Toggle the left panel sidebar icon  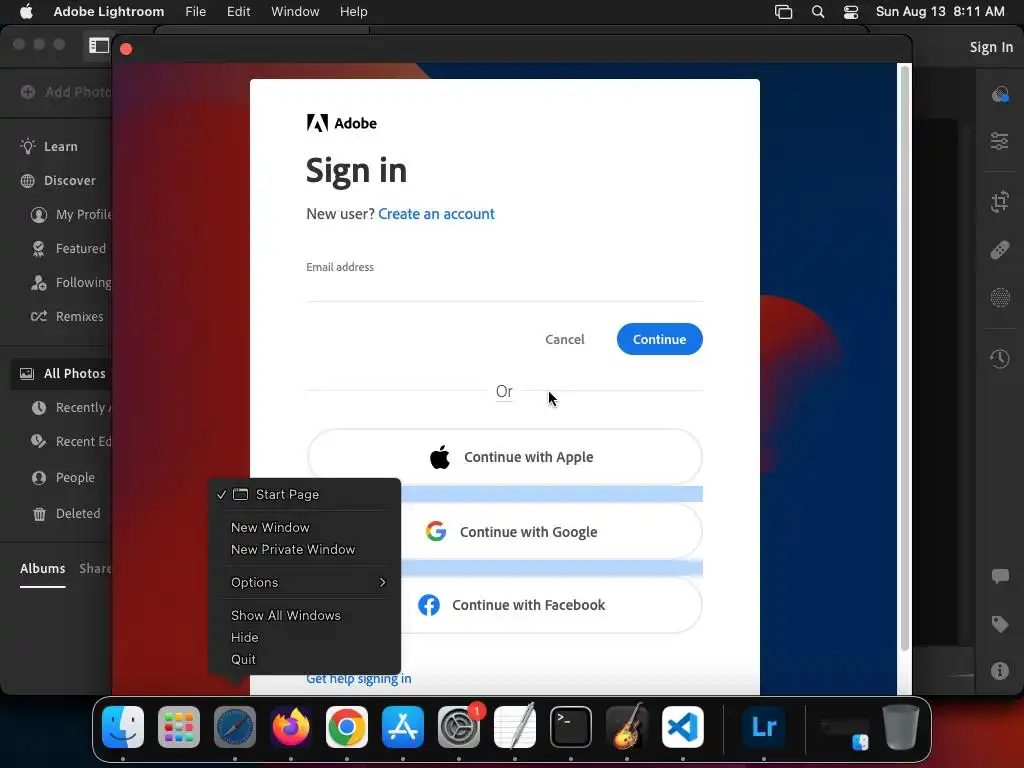pyautogui.click(x=99, y=45)
